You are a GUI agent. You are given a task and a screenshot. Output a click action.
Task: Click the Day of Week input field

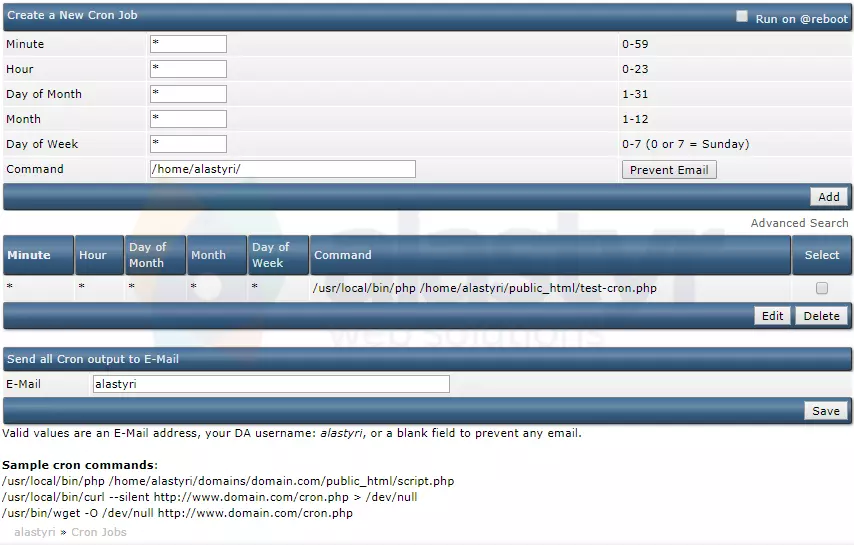coord(188,144)
